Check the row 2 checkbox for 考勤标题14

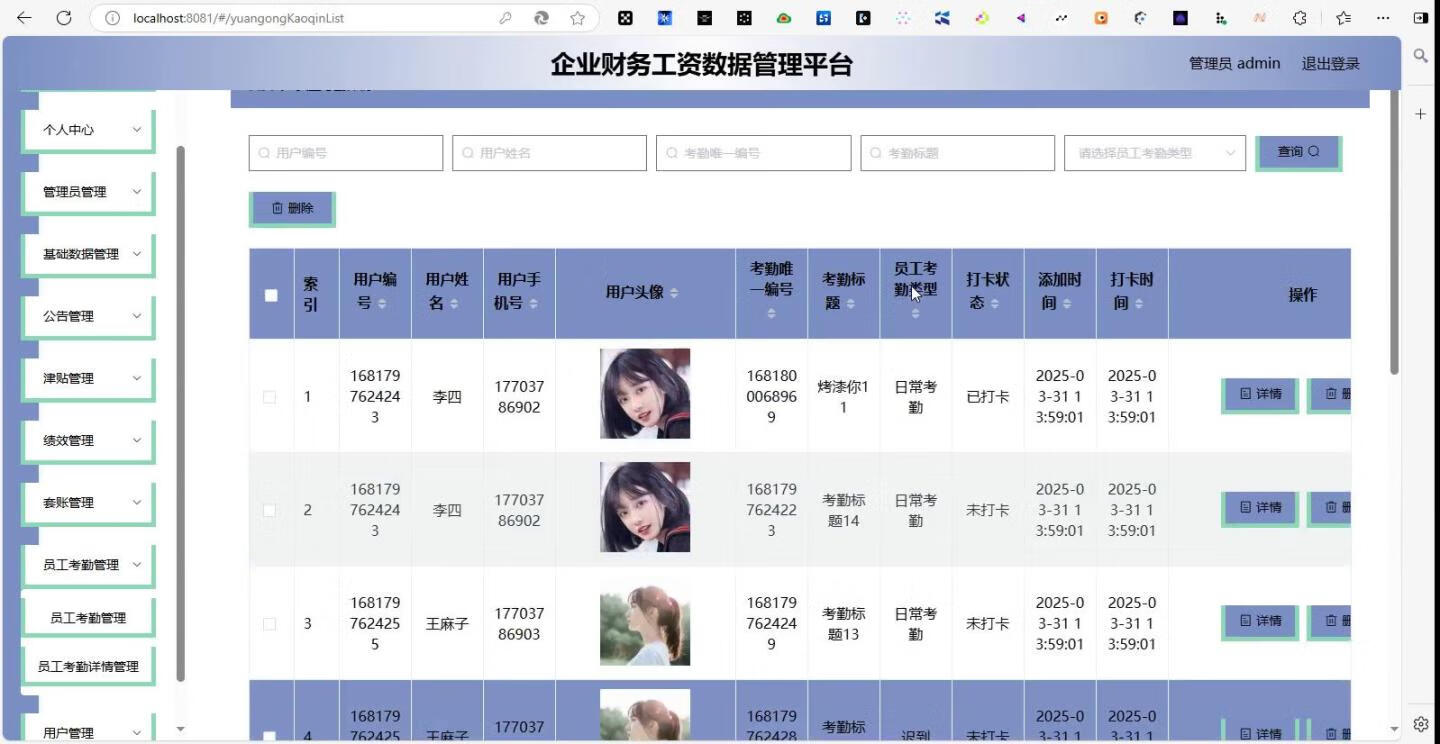269,510
